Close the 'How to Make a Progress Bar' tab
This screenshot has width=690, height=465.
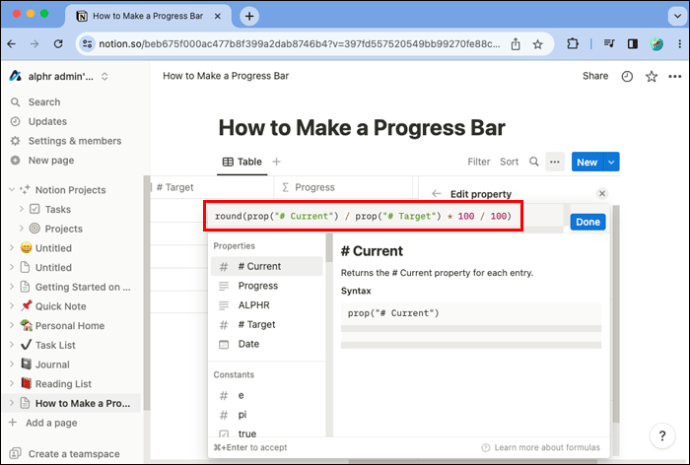tap(217, 16)
